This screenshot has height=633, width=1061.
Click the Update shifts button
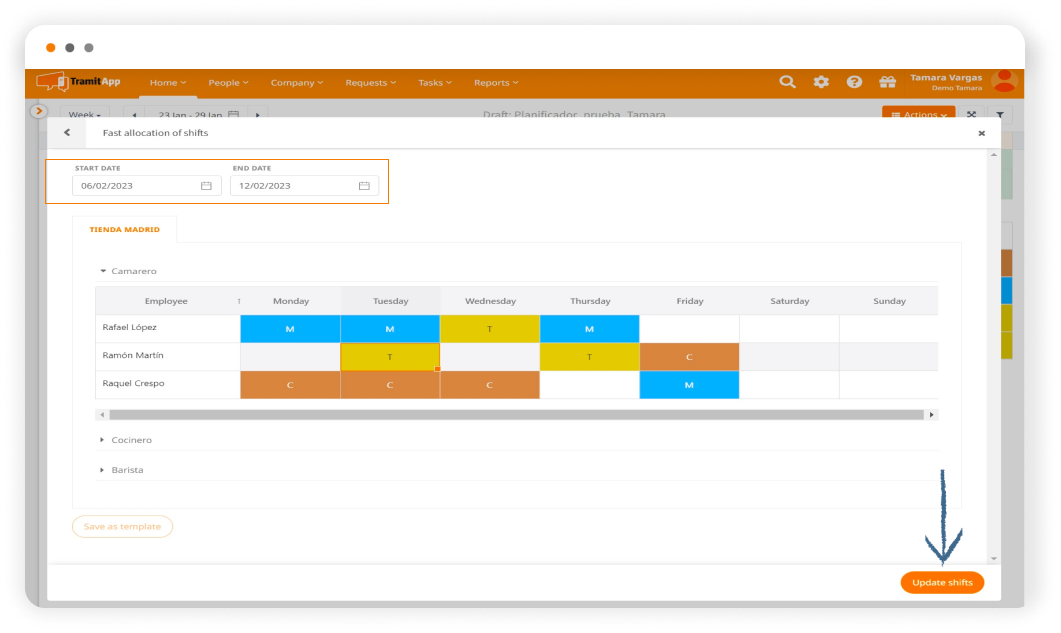pos(941,582)
